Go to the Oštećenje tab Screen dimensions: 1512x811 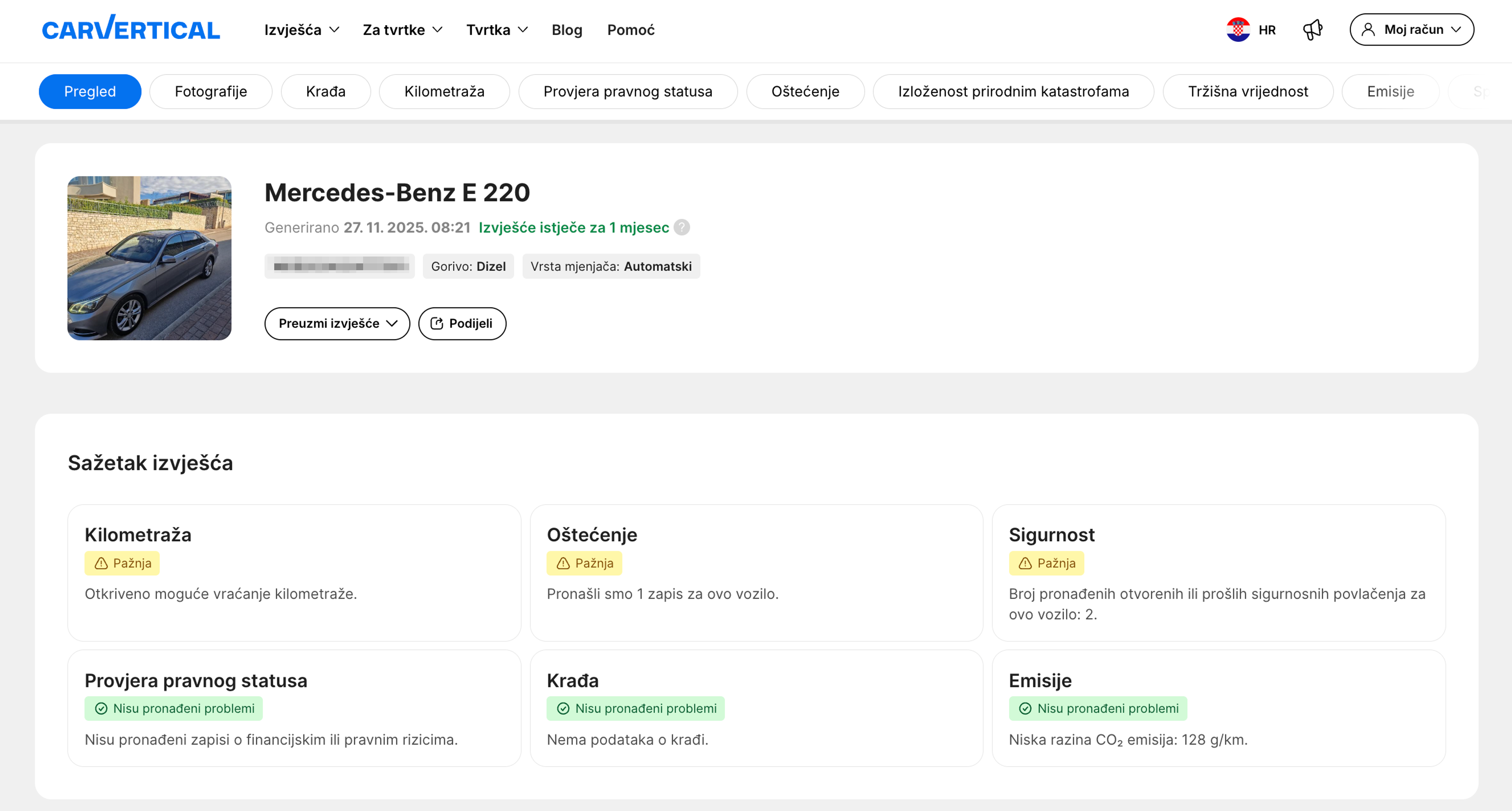(805, 92)
